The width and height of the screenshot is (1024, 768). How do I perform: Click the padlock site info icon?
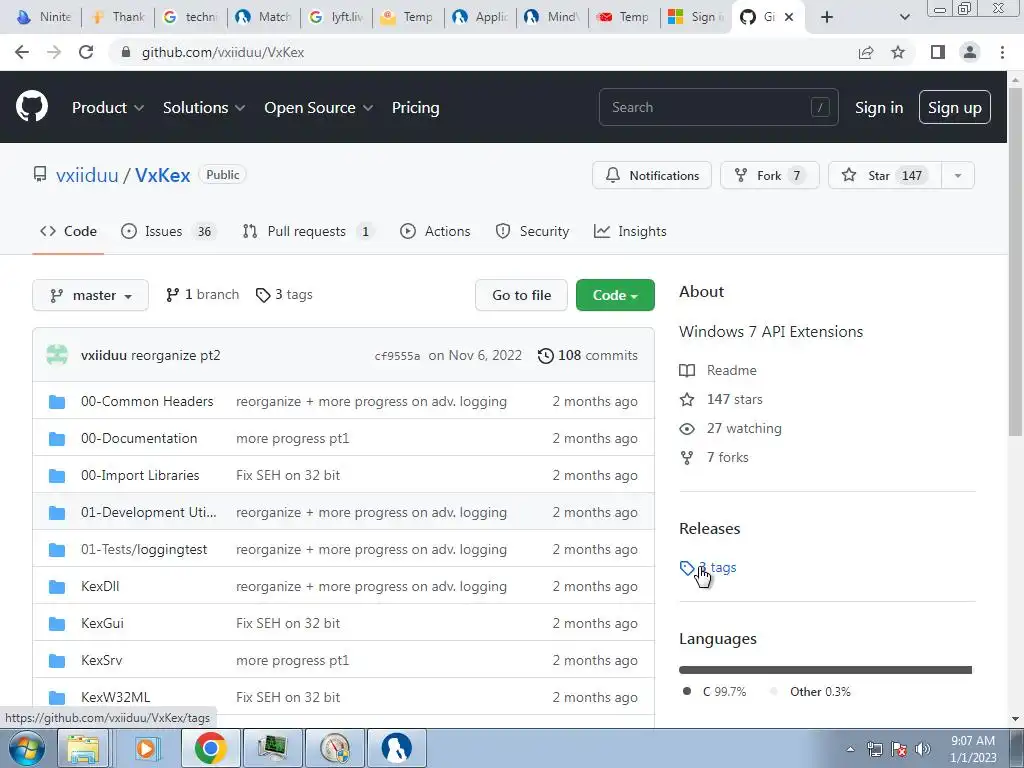pyautogui.click(x=126, y=52)
